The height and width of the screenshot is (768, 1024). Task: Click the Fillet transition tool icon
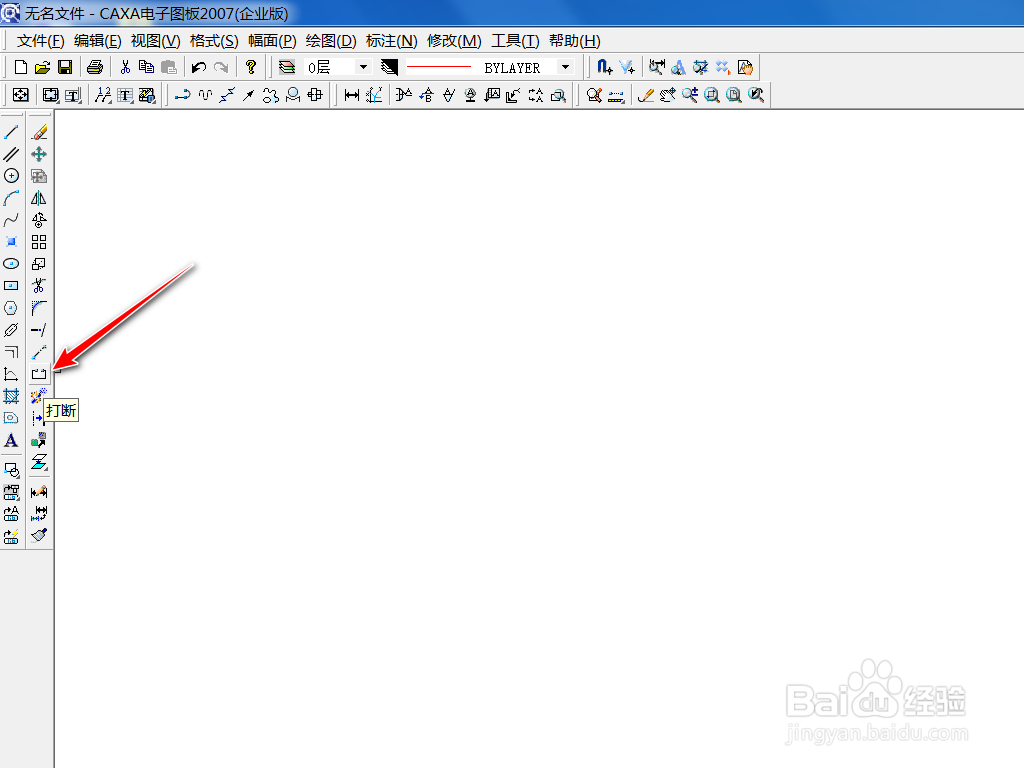(39, 308)
